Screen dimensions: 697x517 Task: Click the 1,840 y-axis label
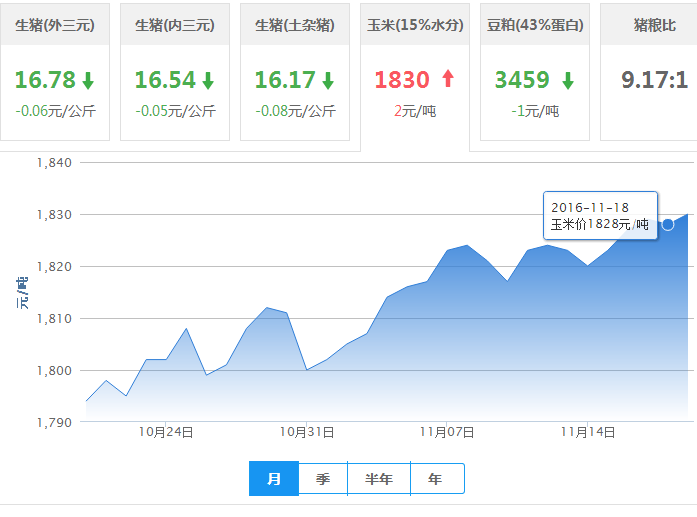(54, 163)
